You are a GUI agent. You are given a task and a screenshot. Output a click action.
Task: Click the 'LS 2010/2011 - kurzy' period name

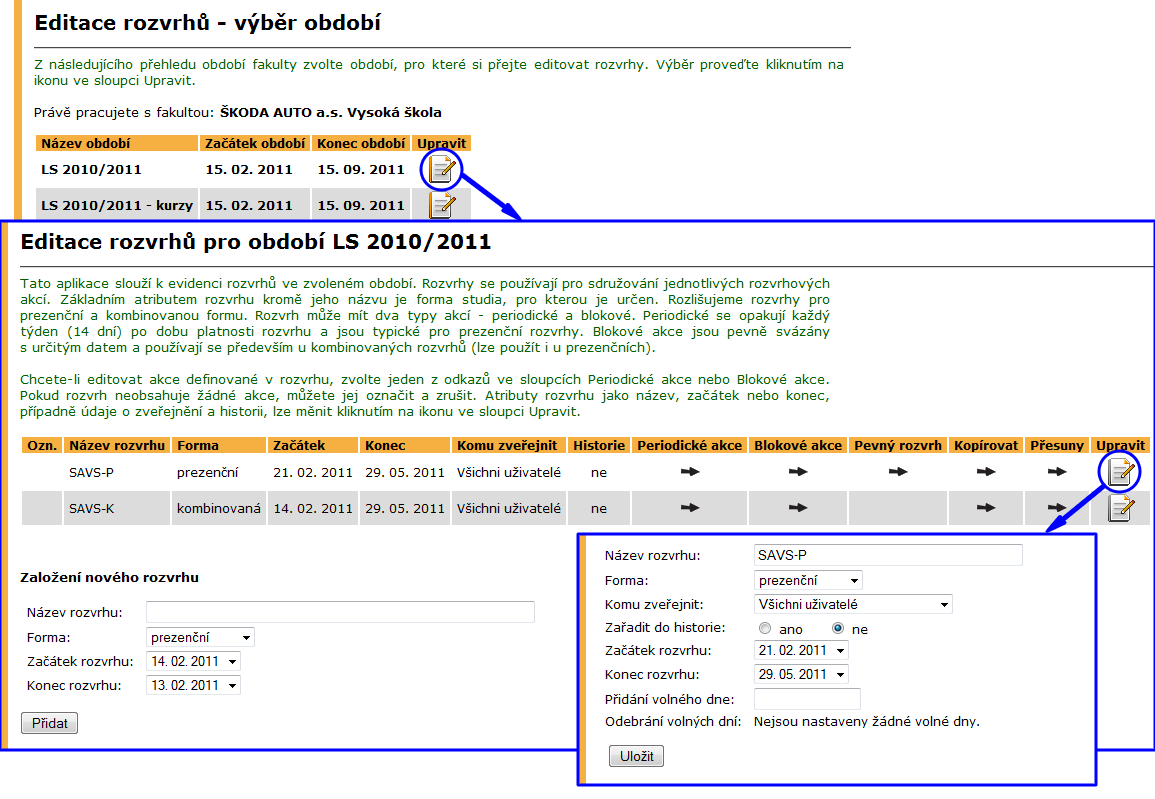(117, 205)
